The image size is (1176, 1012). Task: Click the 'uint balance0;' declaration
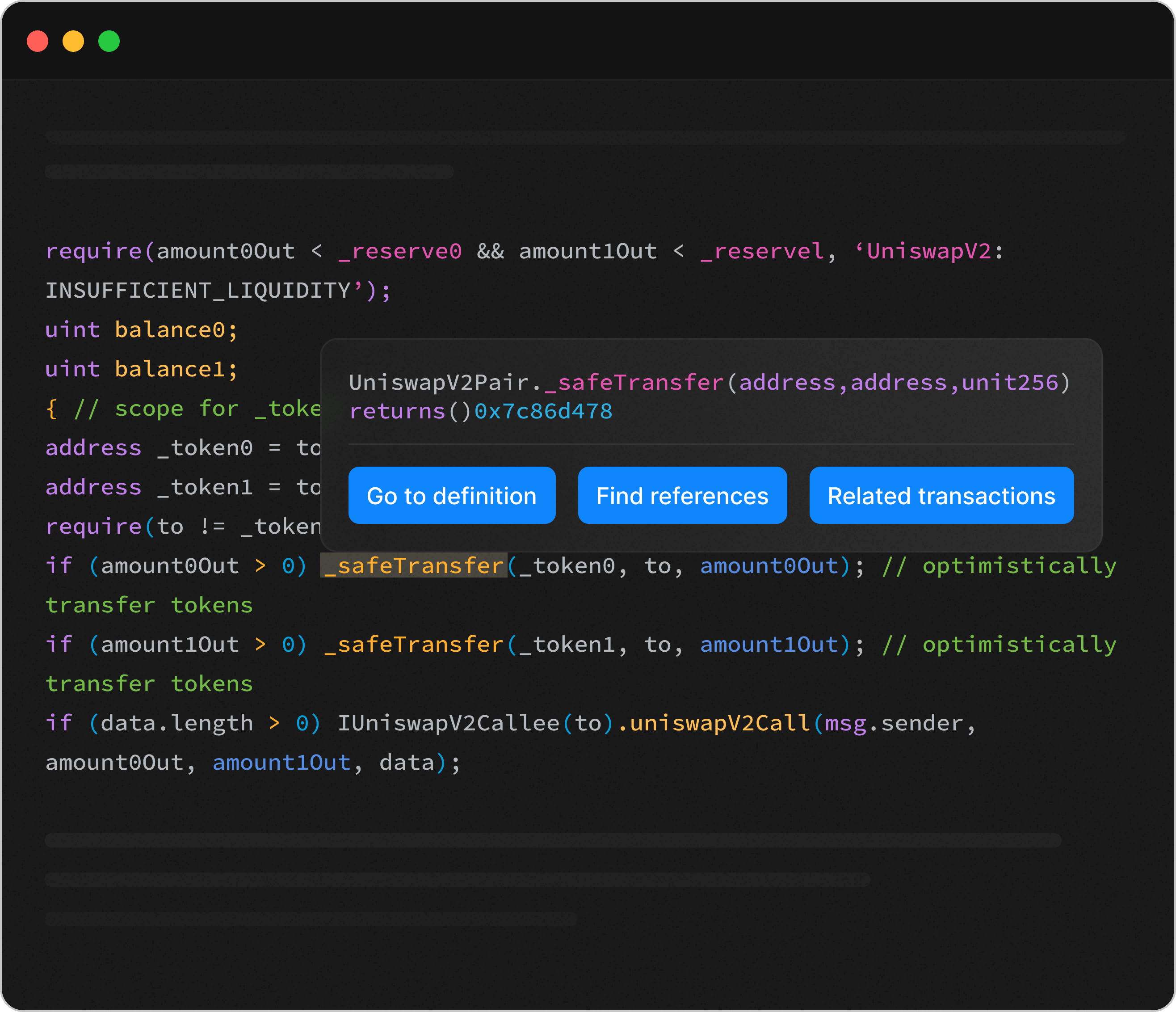click(141, 330)
